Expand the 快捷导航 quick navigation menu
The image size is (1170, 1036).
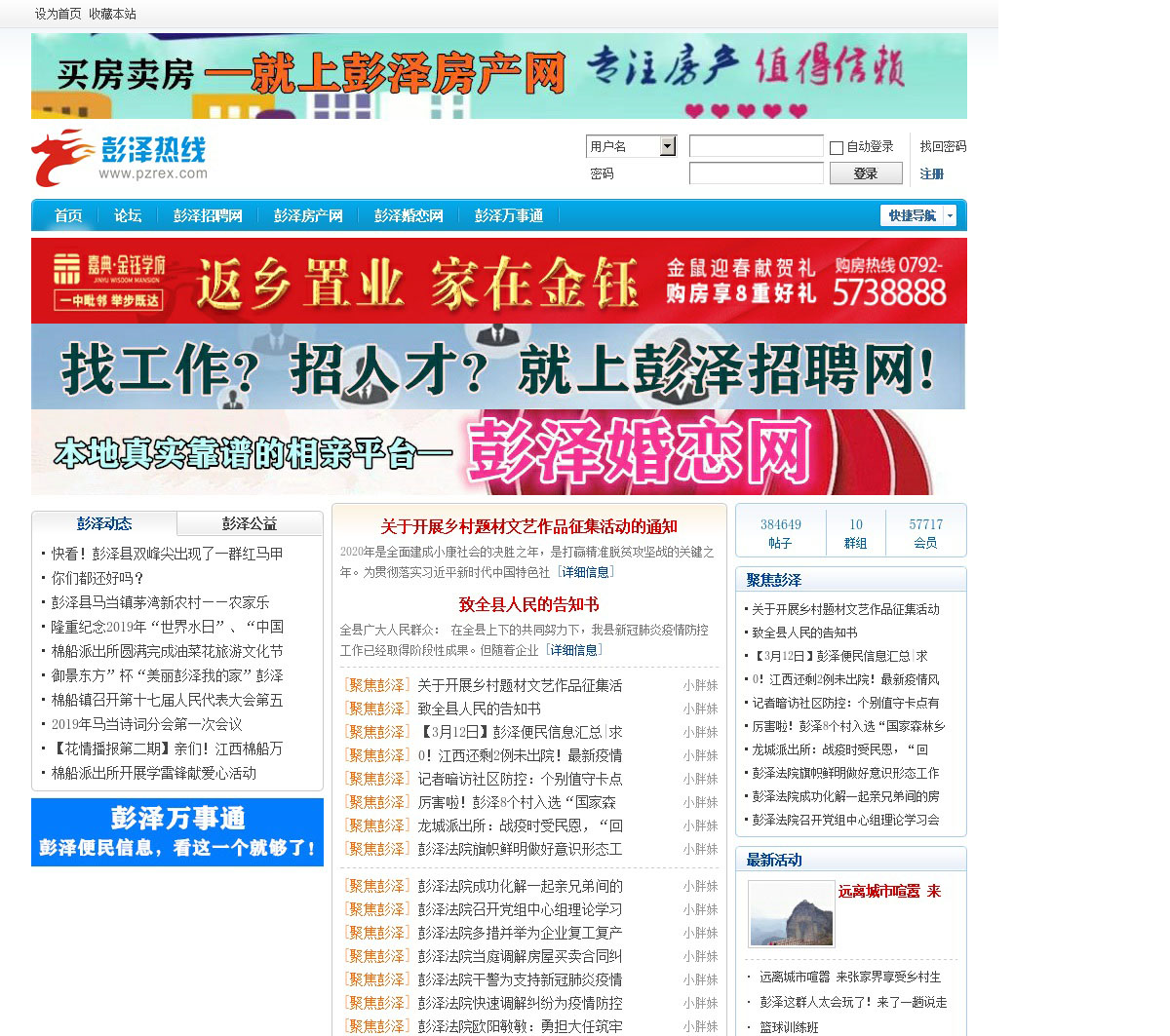[x=918, y=215]
